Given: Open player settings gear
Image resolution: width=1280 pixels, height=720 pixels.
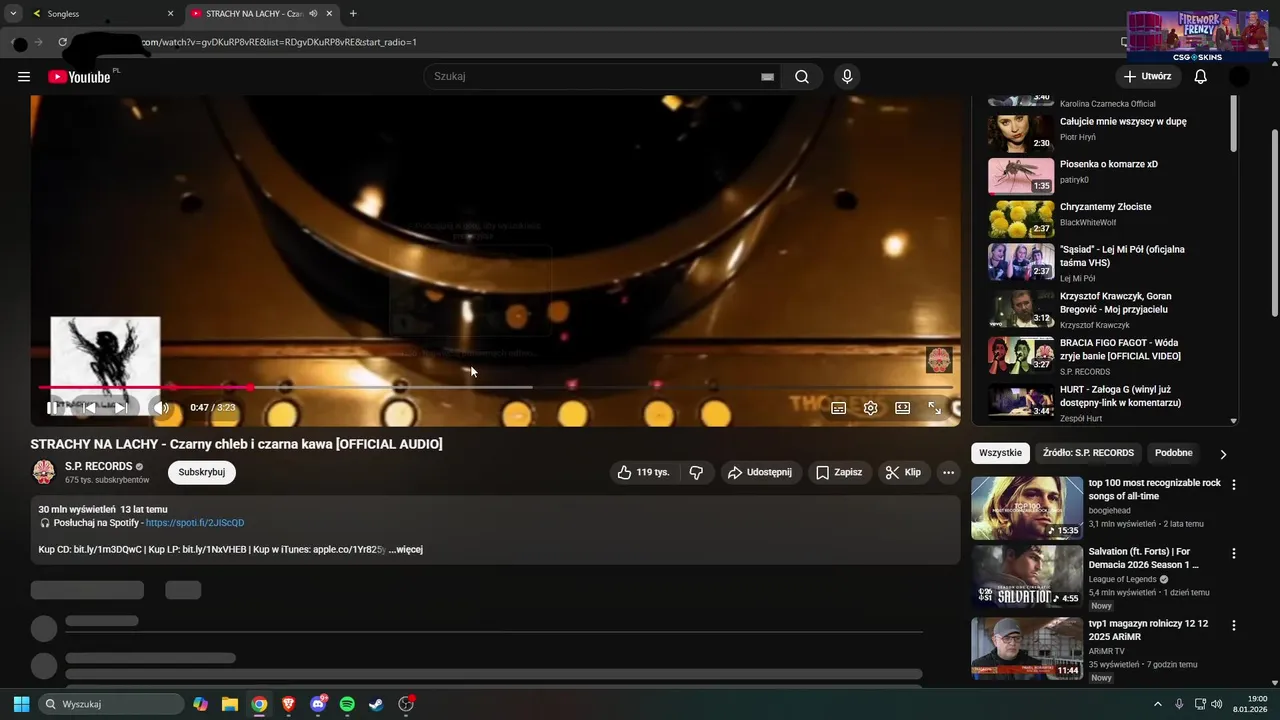Looking at the screenshot, I should pos(871,408).
